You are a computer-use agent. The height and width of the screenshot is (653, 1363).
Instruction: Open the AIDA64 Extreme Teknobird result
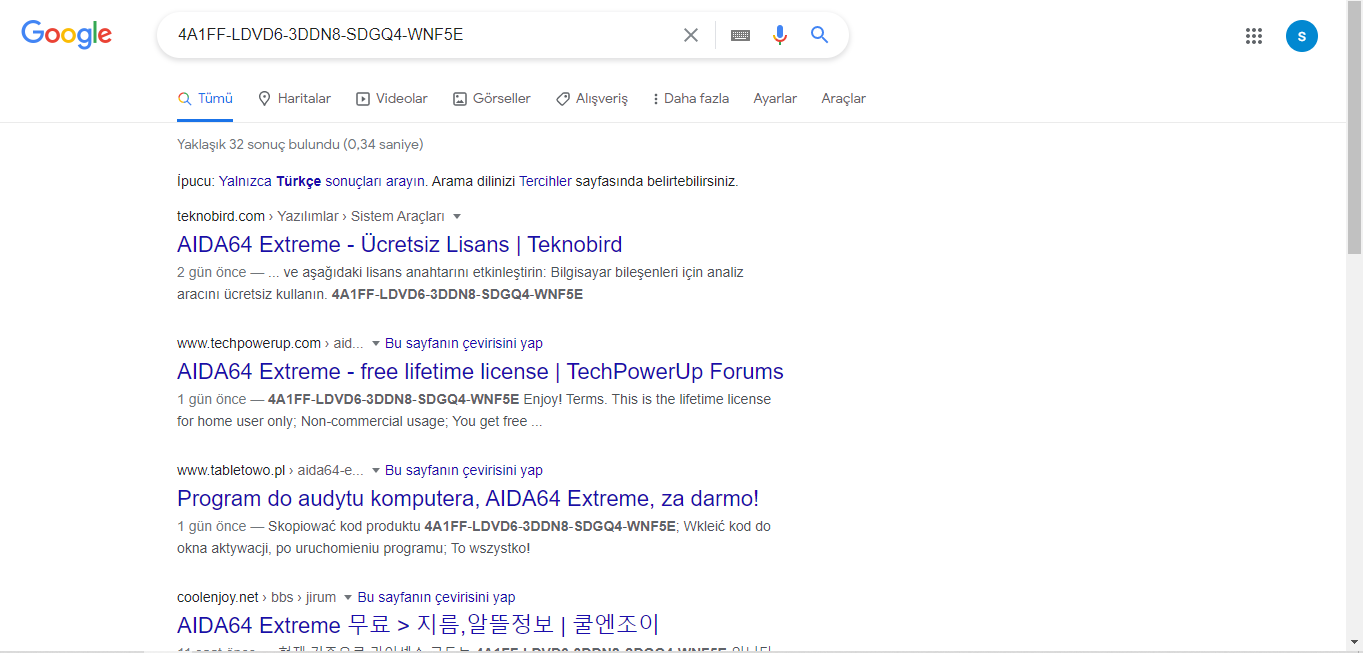[x=399, y=244]
